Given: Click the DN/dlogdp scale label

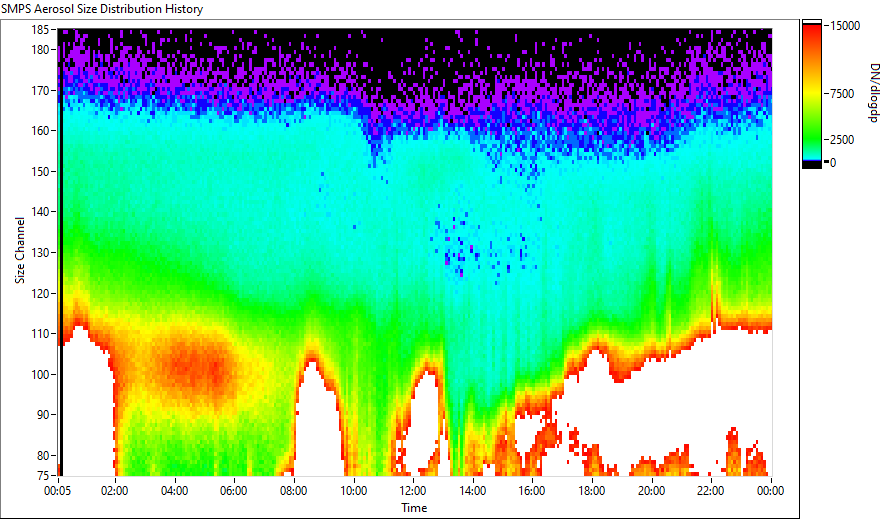Looking at the screenshot, I should [873, 93].
